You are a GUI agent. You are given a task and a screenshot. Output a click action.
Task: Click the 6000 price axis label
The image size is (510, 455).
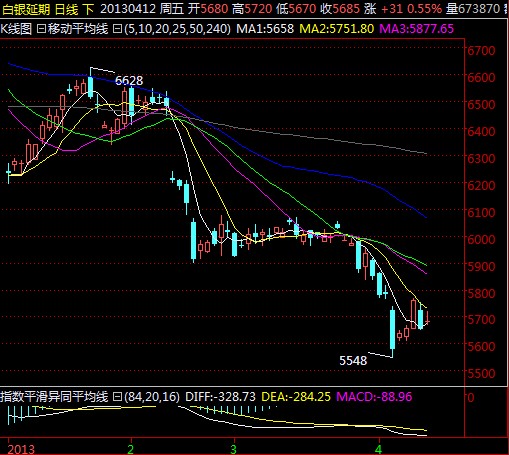tap(481, 239)
